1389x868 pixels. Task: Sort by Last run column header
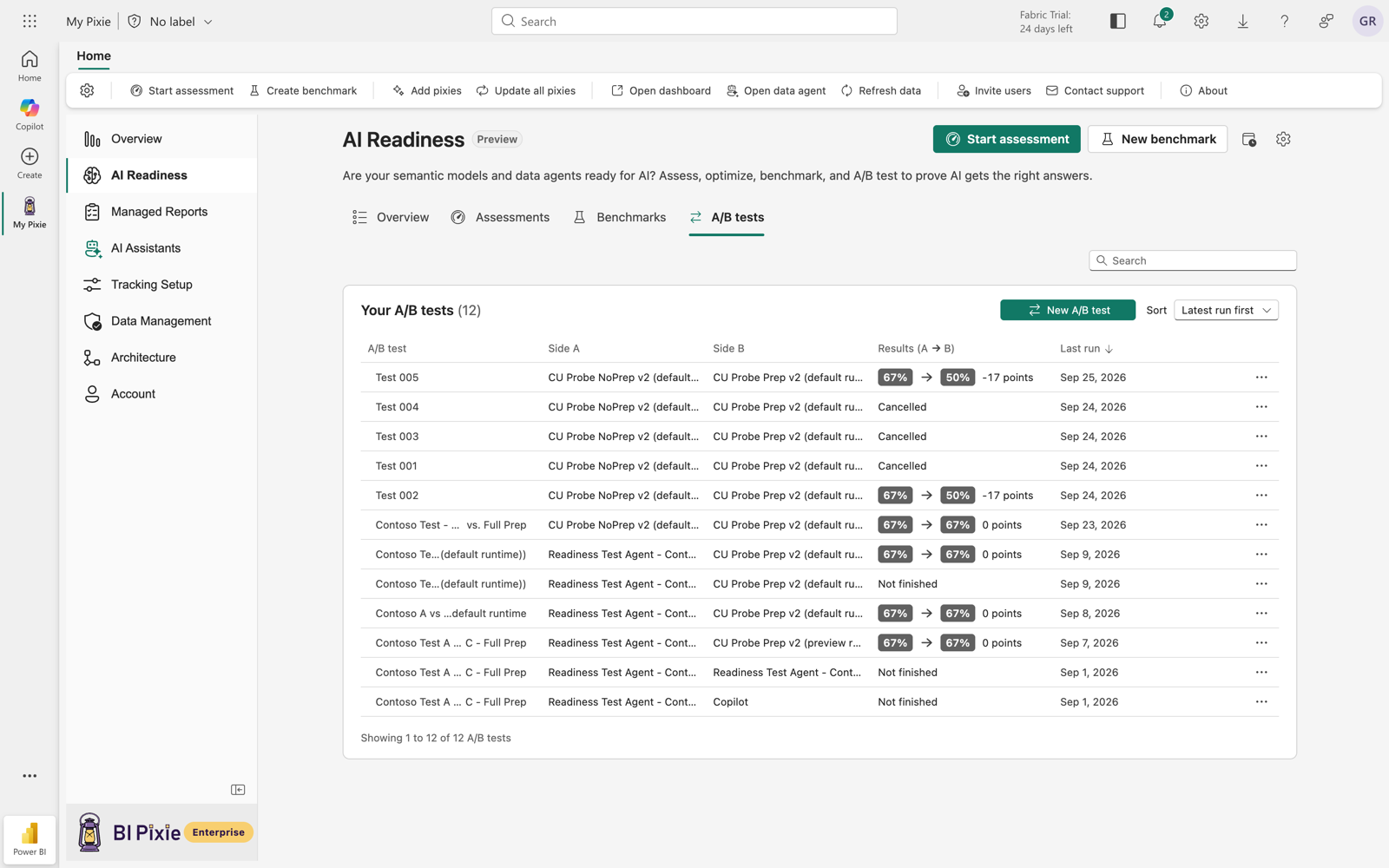[1086, 348]
